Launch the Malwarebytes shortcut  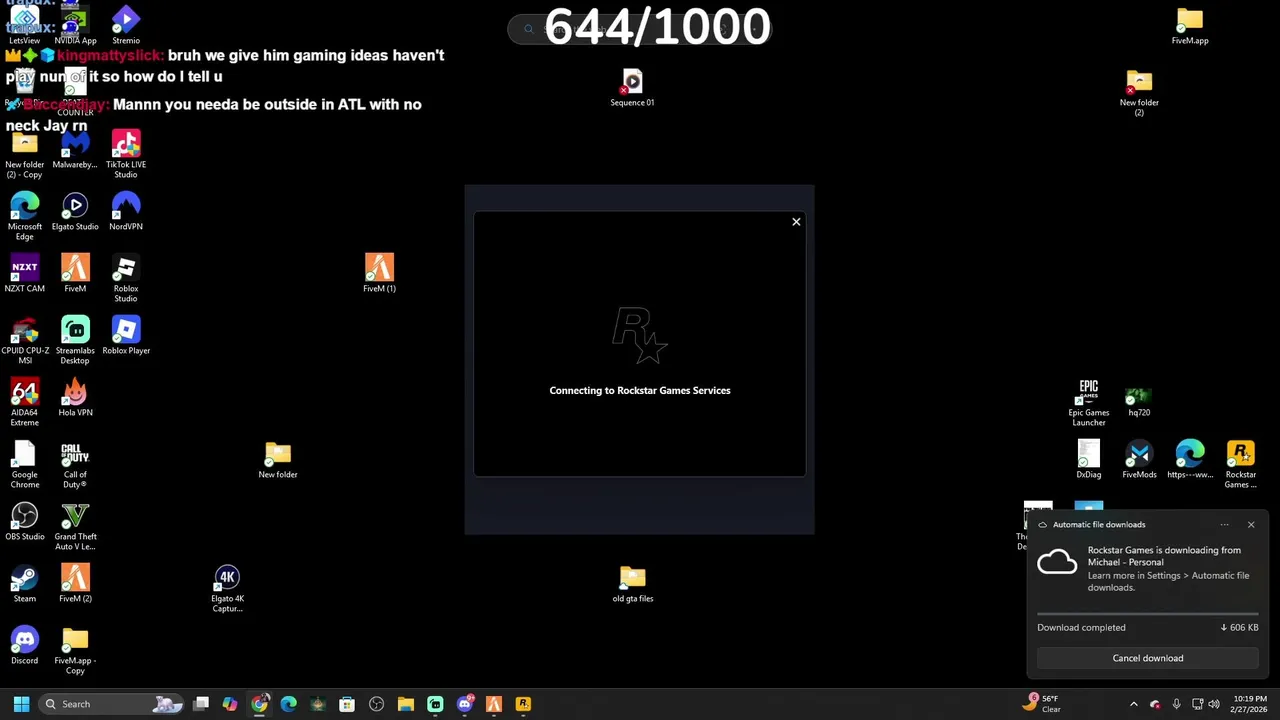75,150
